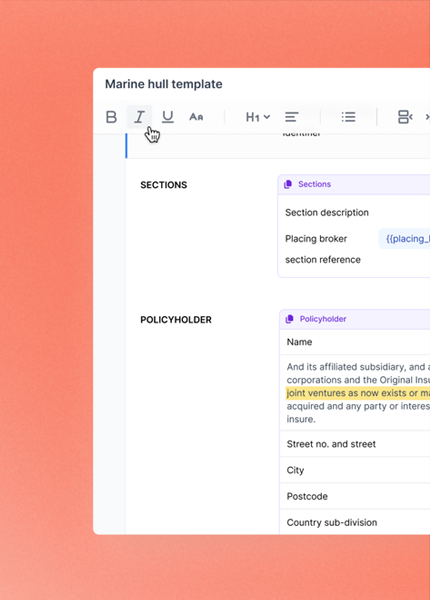This screenshot has height=600, width=430.
Task: Toggle bold formatting in toolbar
Action: coord(111,117)
